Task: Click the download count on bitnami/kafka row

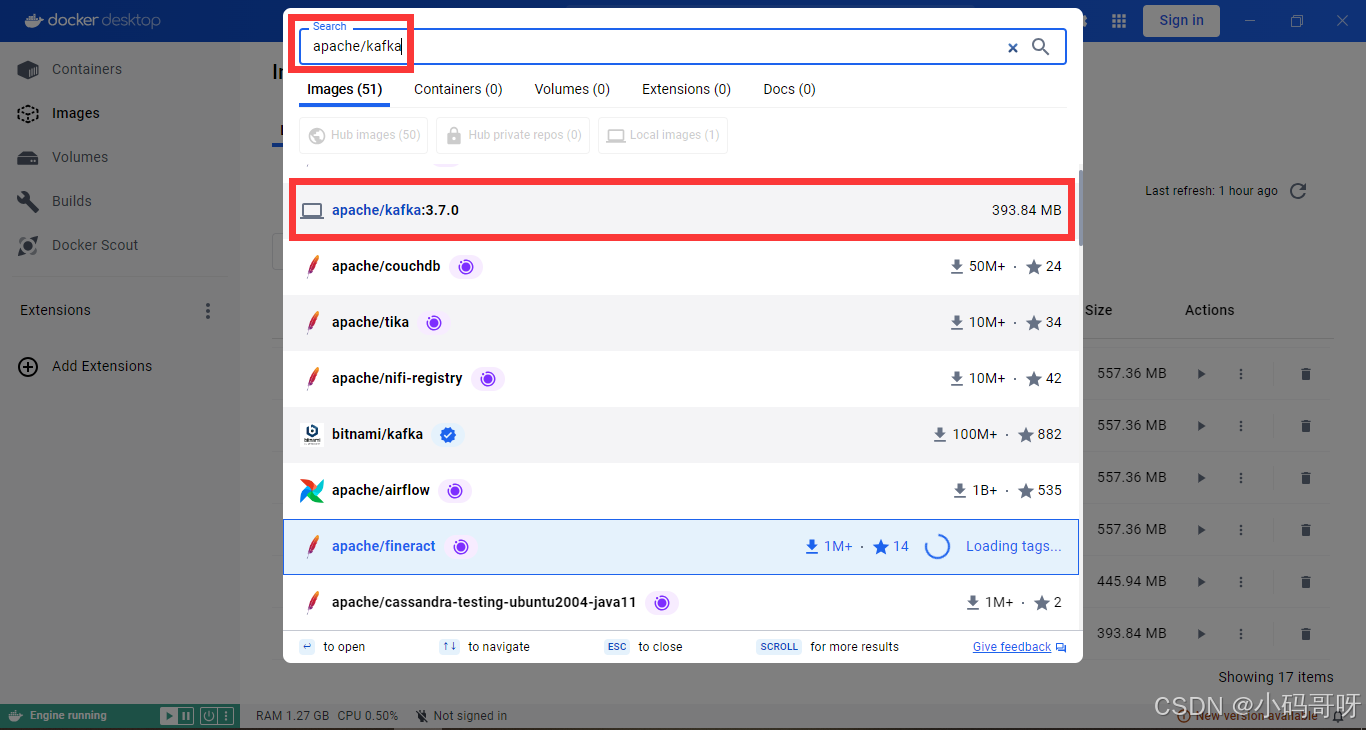Action: tap(964, 435)
